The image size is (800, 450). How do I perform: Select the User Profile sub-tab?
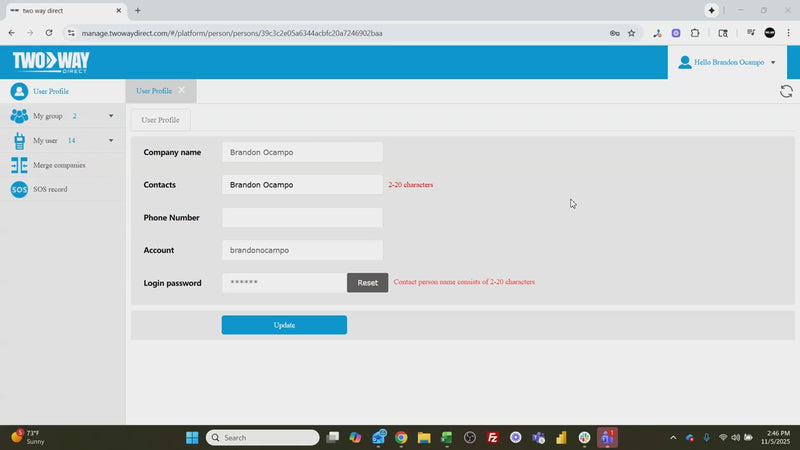(160, 120)
